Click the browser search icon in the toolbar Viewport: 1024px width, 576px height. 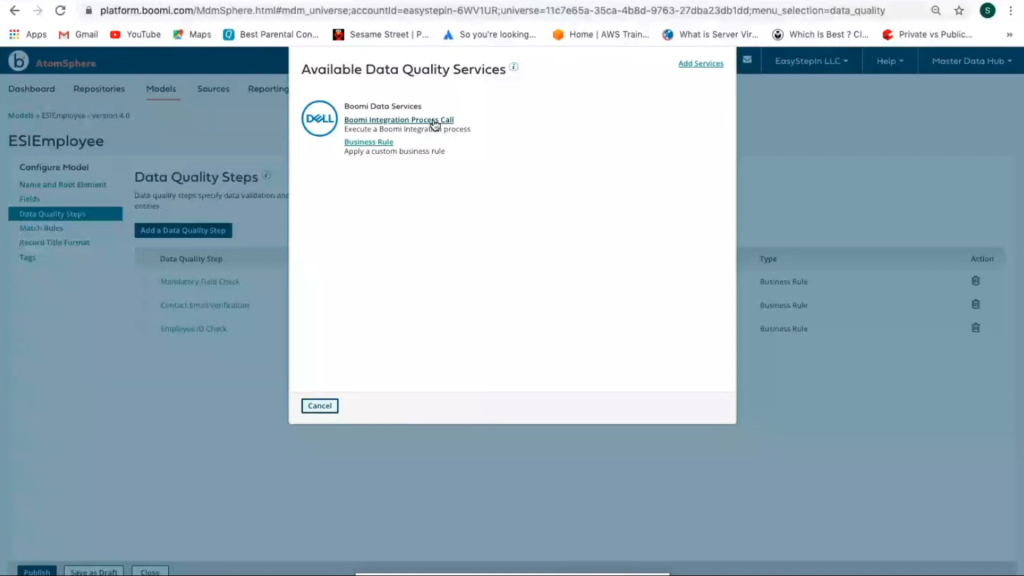[935, 10]
